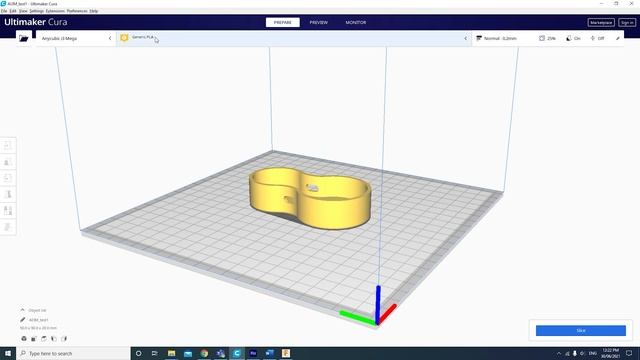Image resolution: width=640 pixels, height=360 pixels.
Task: Switch to the MONITOR stage tab
Action: tap(356, 22)
